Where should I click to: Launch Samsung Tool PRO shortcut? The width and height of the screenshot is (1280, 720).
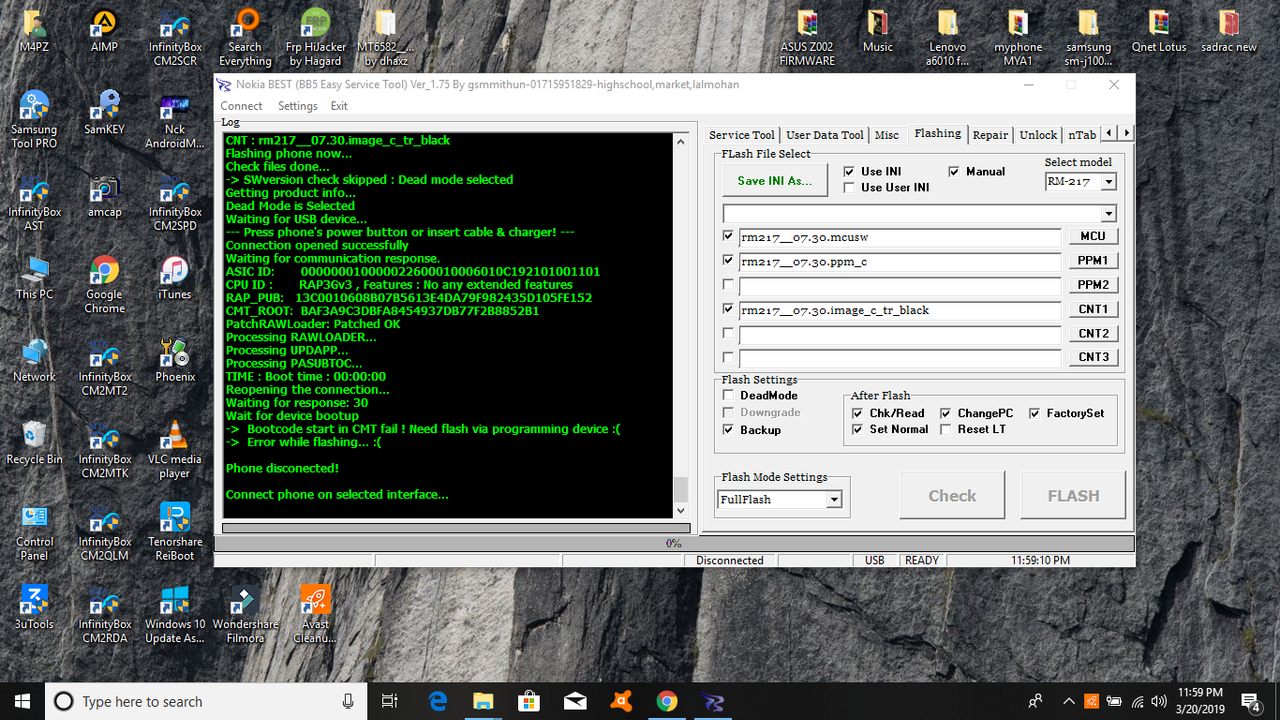[x=34, y=119]
